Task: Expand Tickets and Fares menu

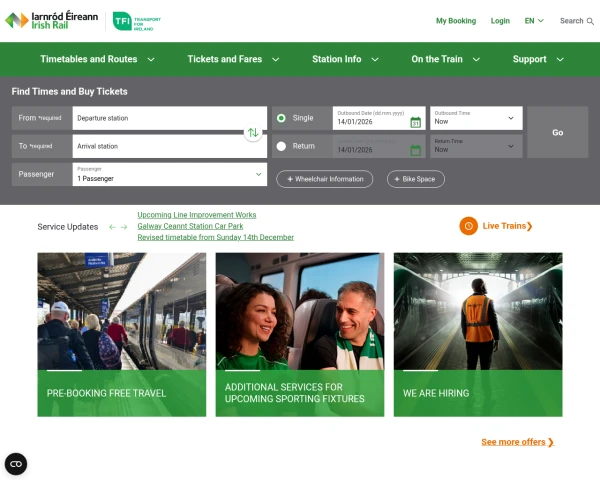Action: 233,59
